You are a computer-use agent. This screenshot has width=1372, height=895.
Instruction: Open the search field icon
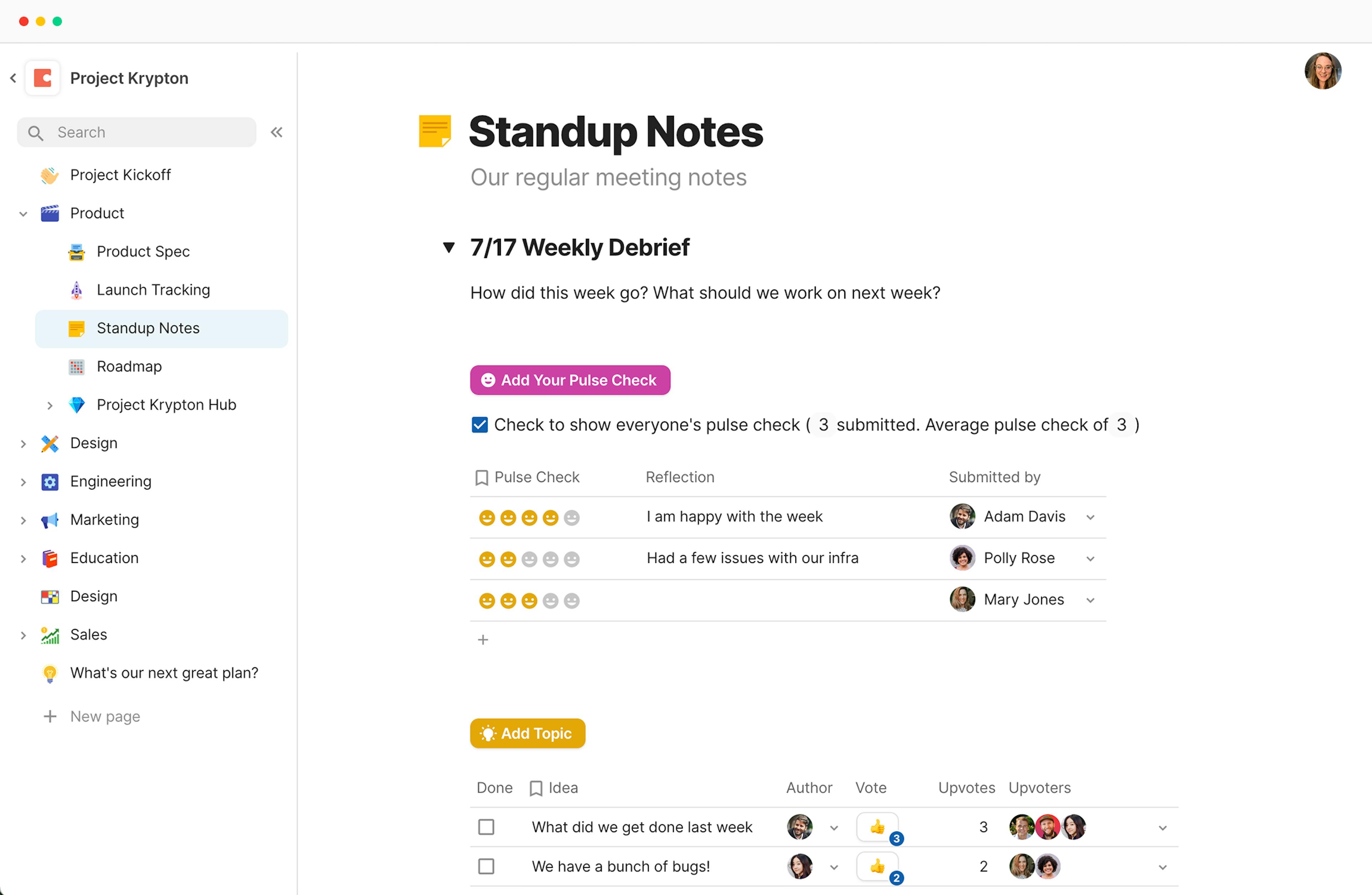[35, 132]
